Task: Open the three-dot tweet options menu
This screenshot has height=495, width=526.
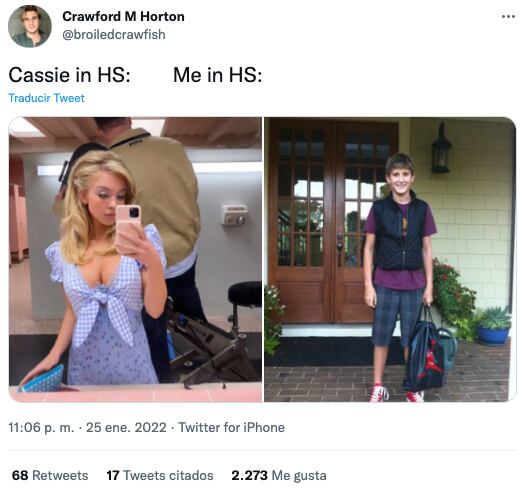Action: coord(508,16)
